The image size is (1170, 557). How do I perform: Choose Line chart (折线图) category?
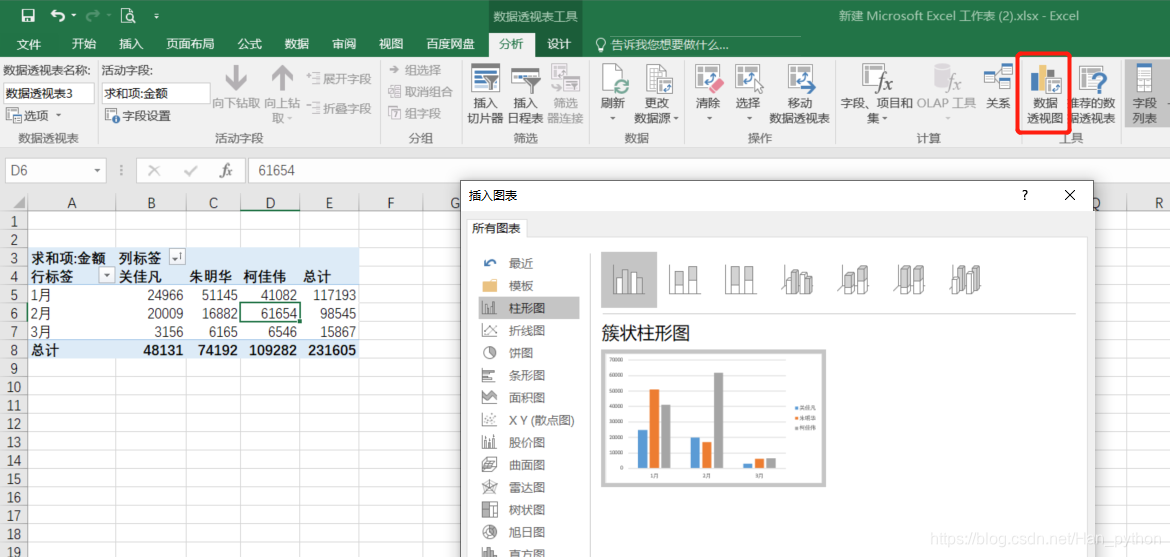click(528, 330)
